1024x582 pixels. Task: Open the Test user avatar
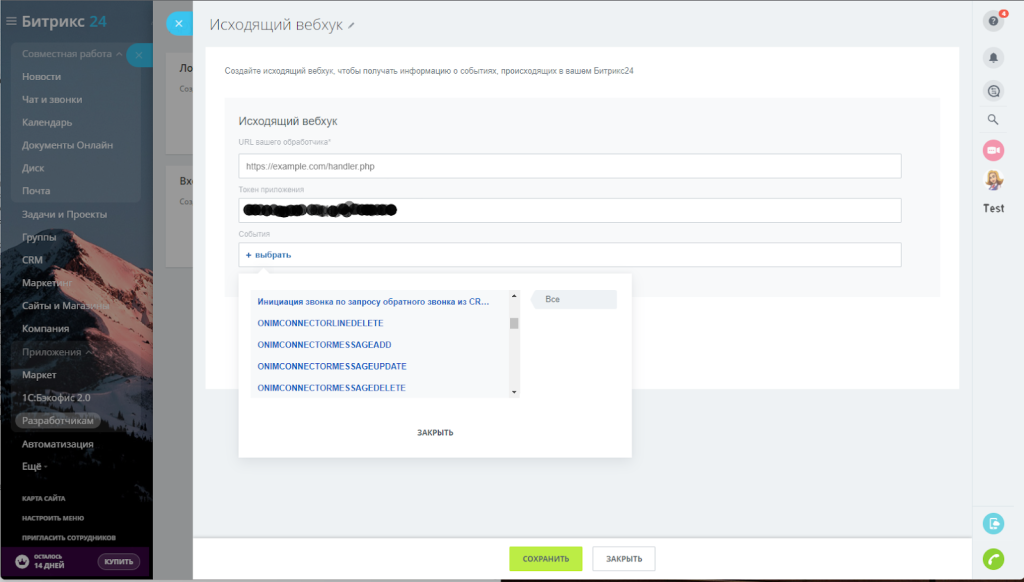coord(993,180)
